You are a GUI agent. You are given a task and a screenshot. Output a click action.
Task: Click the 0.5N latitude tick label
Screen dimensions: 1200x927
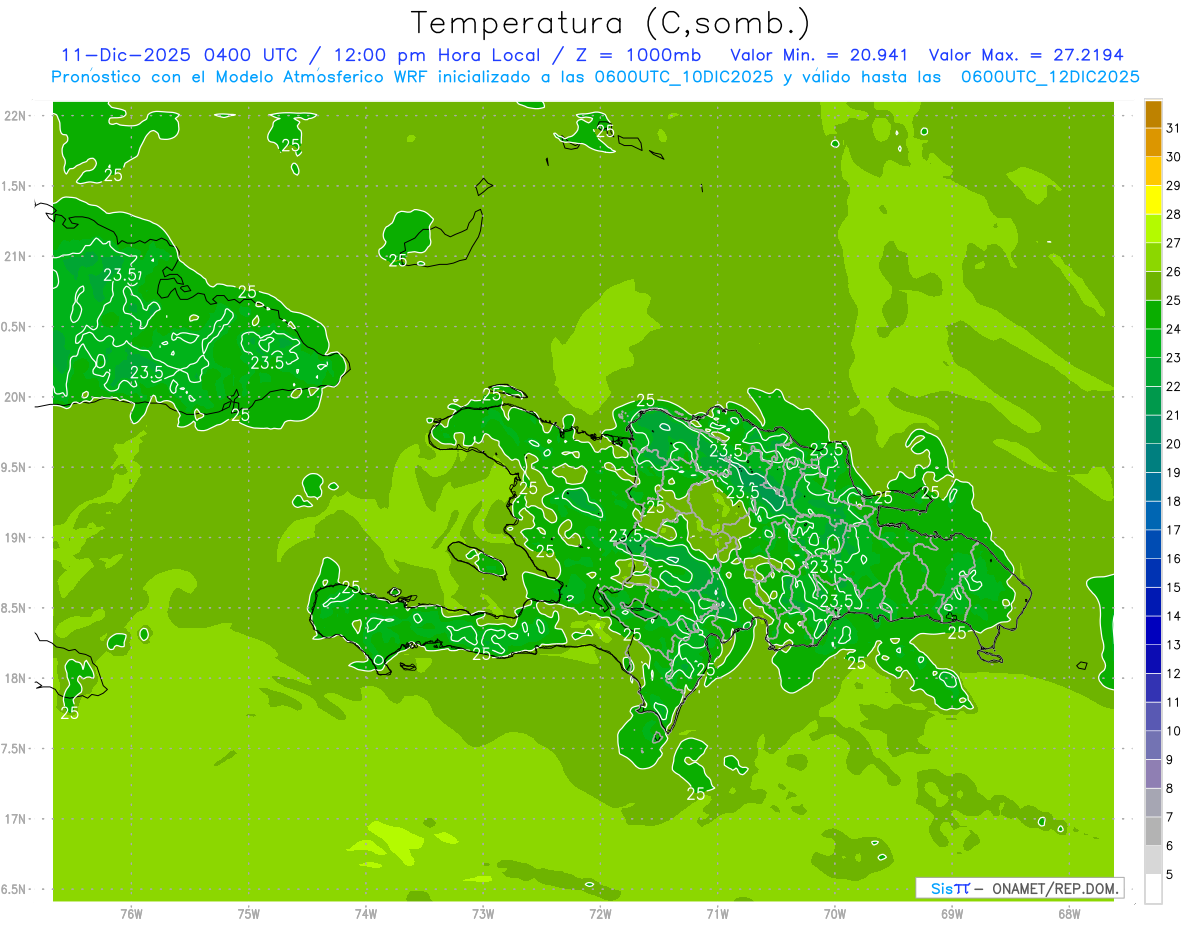[15, 327]
